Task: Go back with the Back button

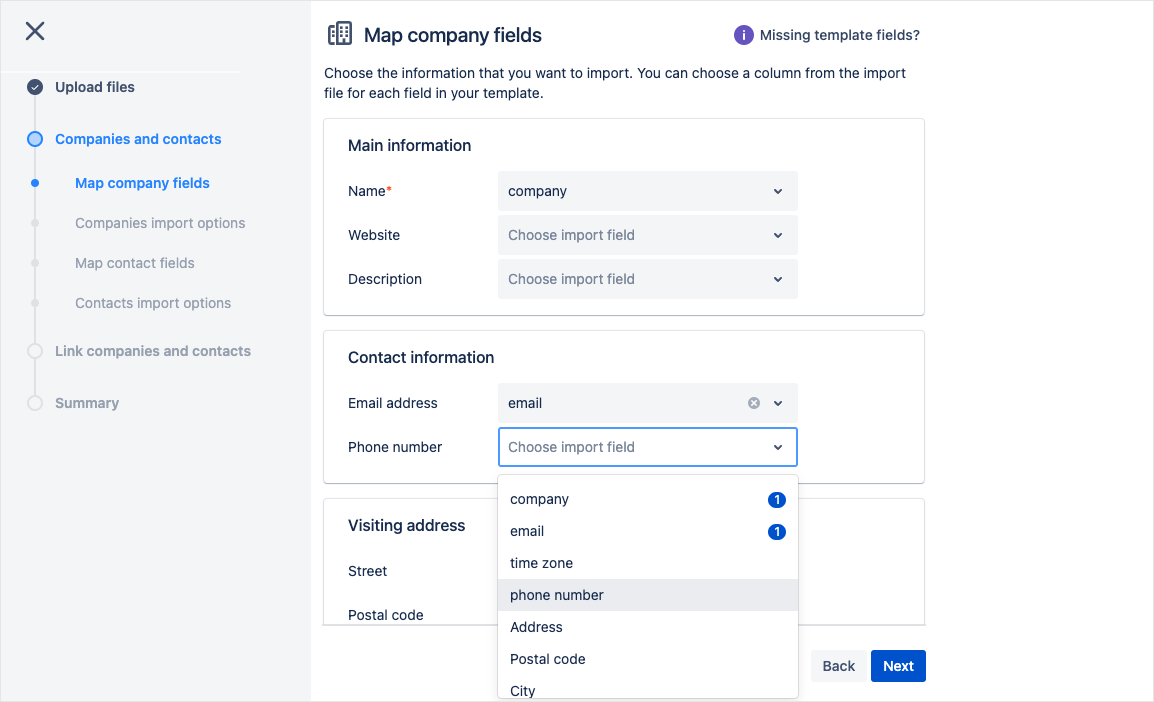Action: (x=838, y=666)
